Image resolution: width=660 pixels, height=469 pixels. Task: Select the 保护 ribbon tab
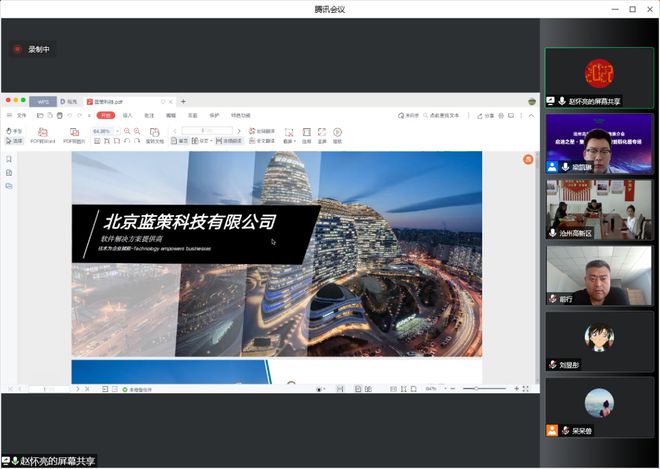click(x=214, y=115)
